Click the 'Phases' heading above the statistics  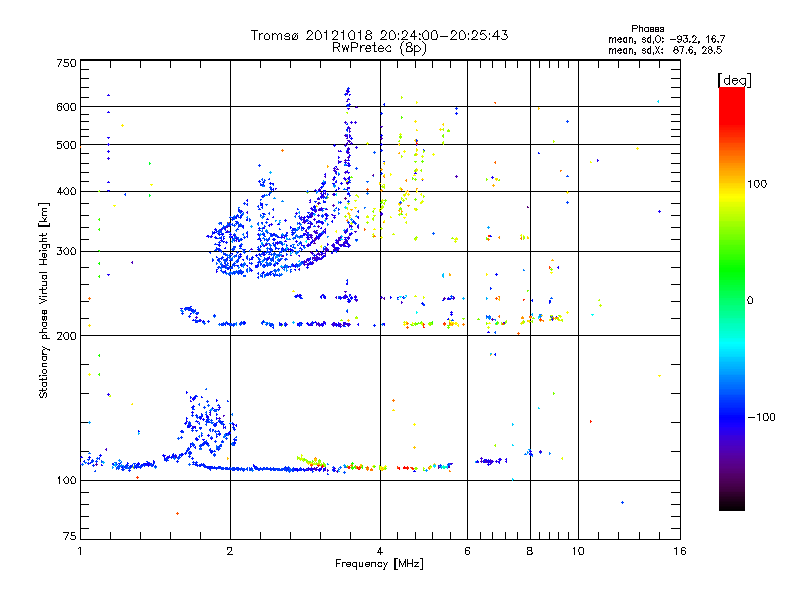pos(647,29)
